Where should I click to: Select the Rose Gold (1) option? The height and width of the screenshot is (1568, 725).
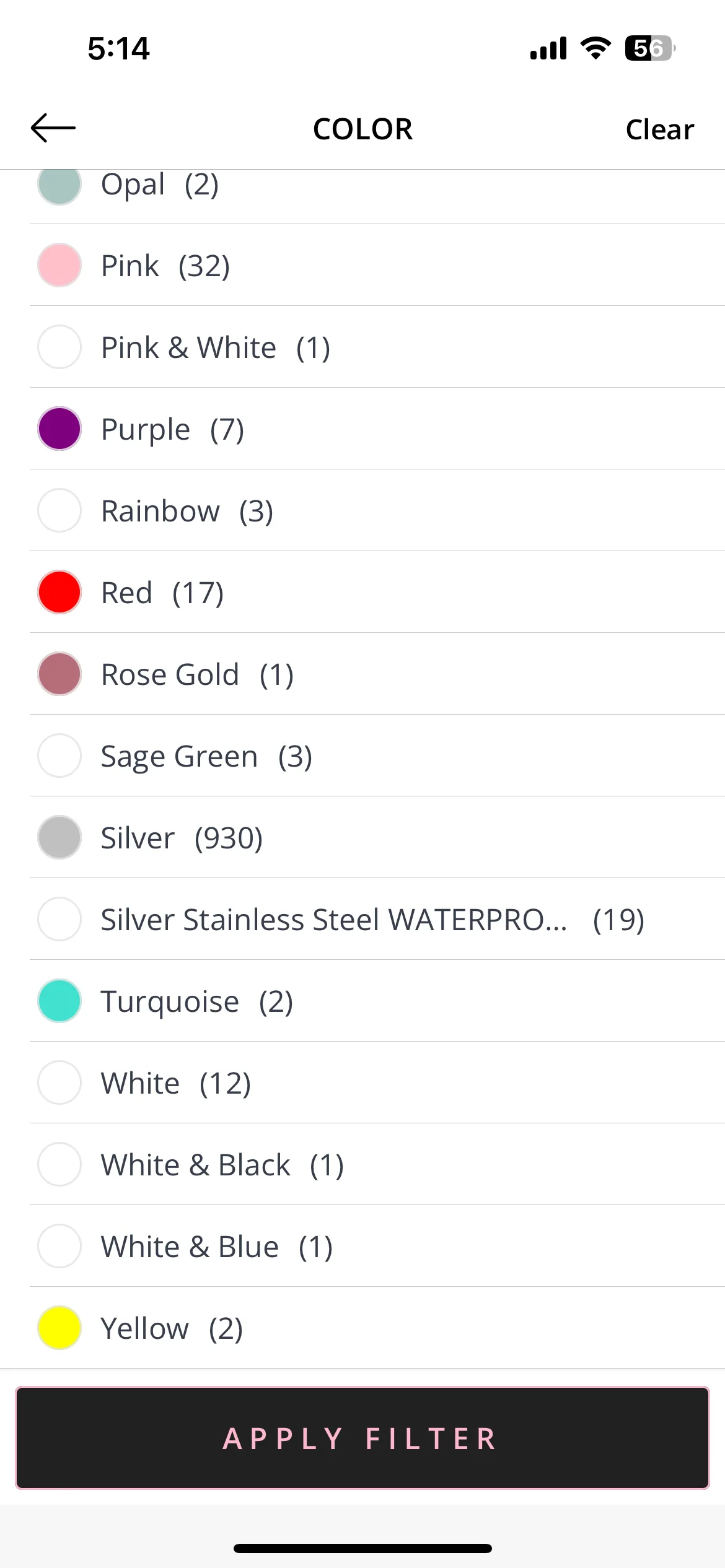377,674
